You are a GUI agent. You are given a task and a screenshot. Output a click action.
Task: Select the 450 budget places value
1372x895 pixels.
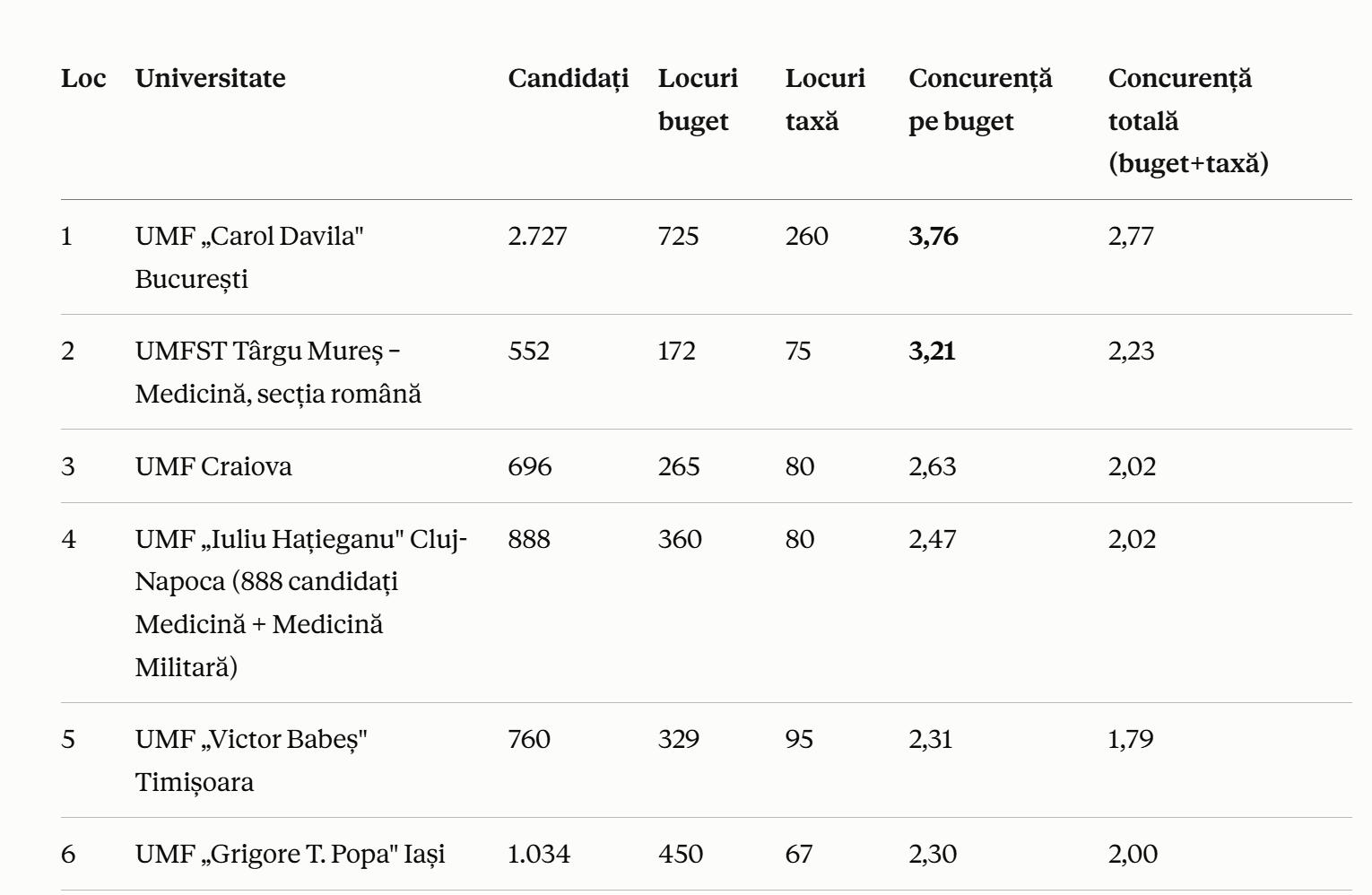point(681,854)
